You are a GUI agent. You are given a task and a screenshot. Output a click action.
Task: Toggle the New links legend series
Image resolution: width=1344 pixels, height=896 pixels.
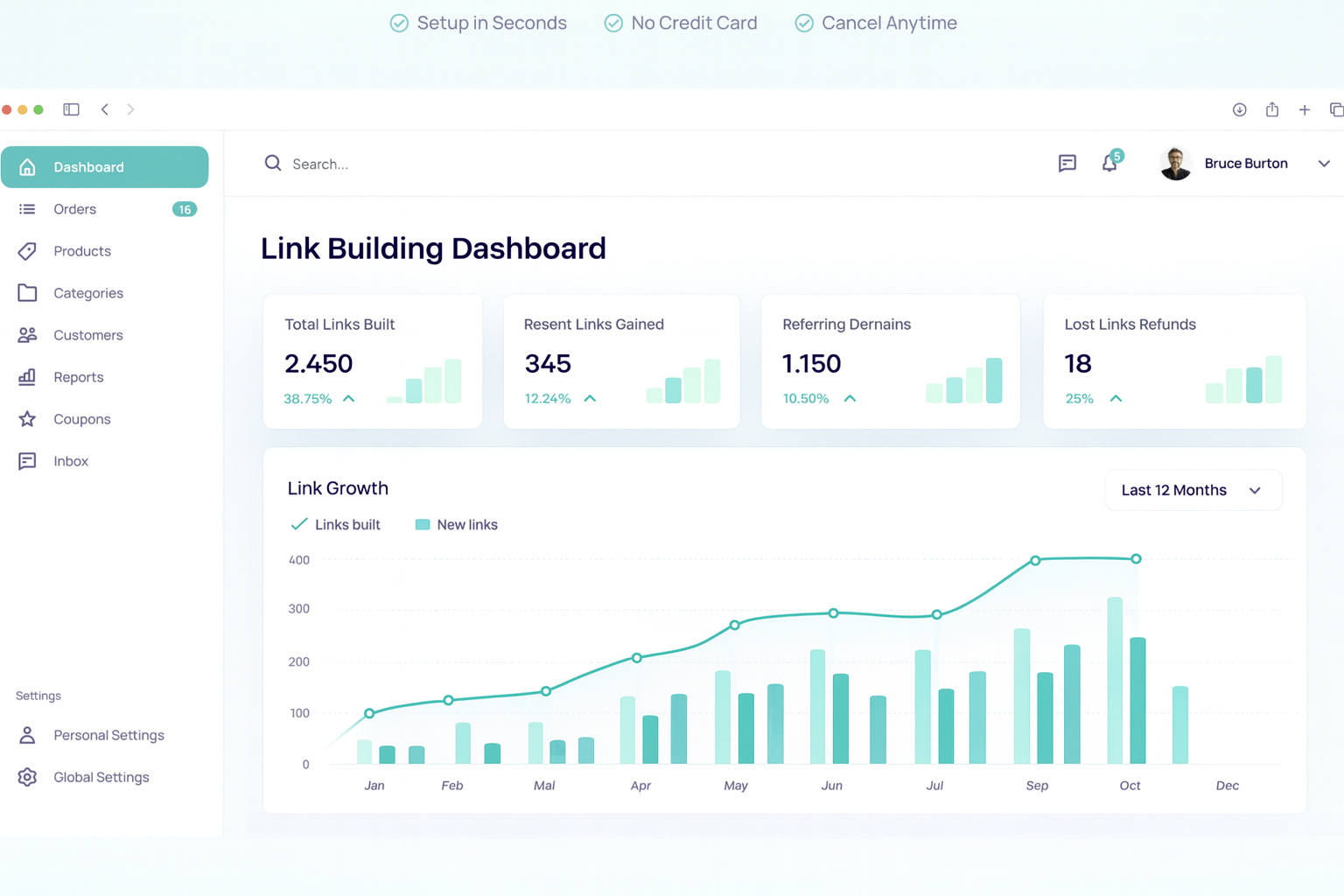pos(423,524)
